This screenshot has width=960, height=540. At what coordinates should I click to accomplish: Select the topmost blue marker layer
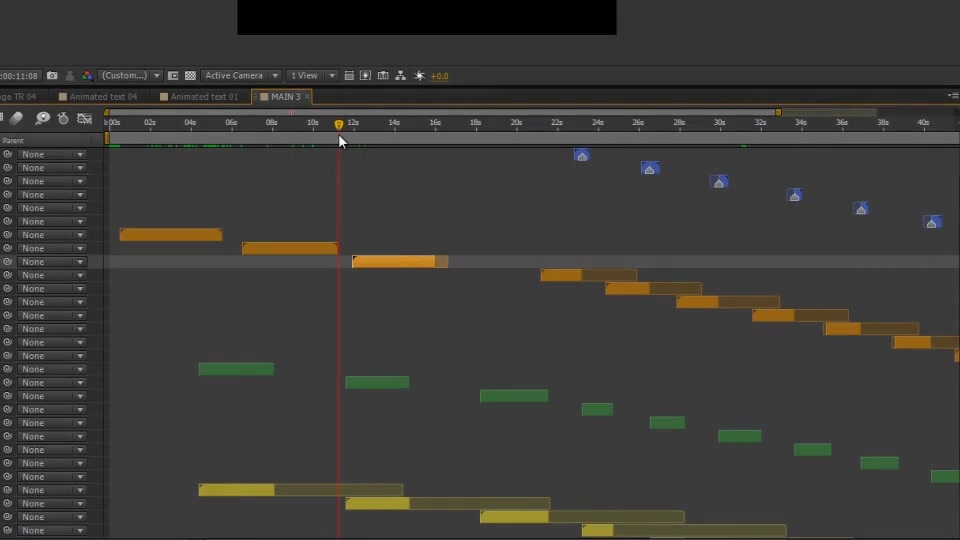(582, 155)
